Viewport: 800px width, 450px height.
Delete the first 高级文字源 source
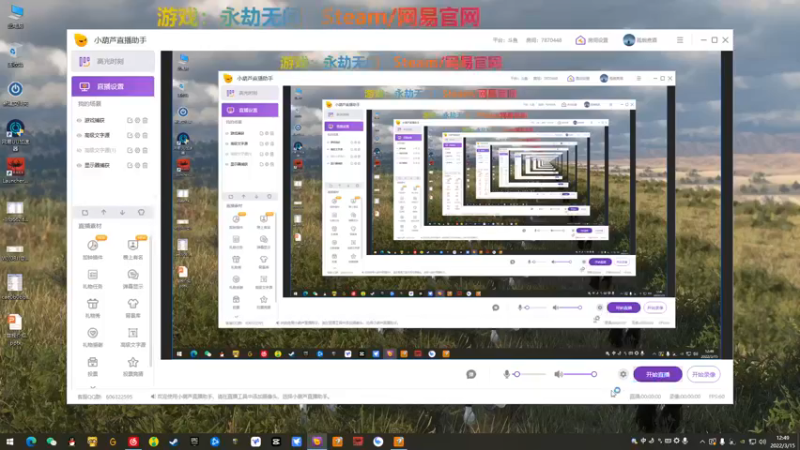(x=145, y=135)
